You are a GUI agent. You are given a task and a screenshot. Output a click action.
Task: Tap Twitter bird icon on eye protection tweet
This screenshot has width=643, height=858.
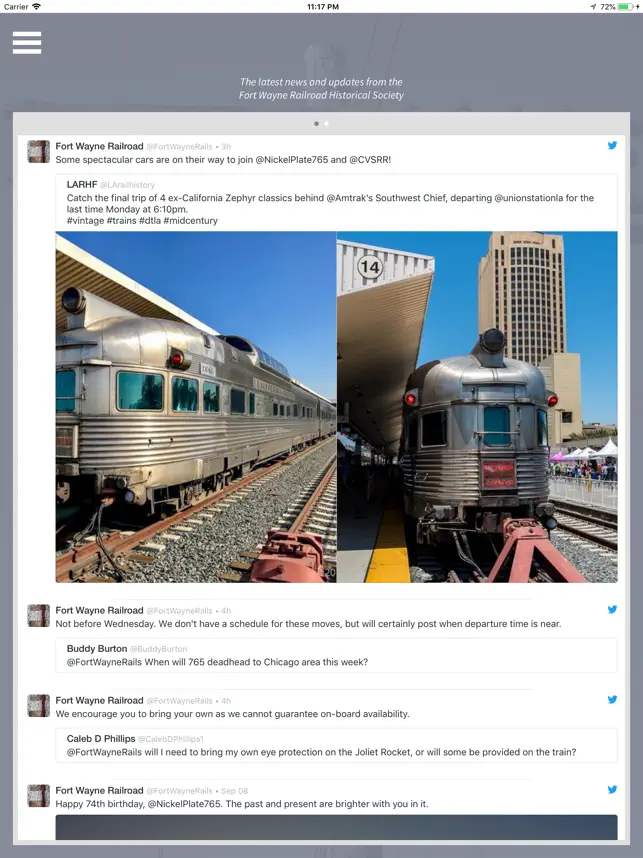612,700
